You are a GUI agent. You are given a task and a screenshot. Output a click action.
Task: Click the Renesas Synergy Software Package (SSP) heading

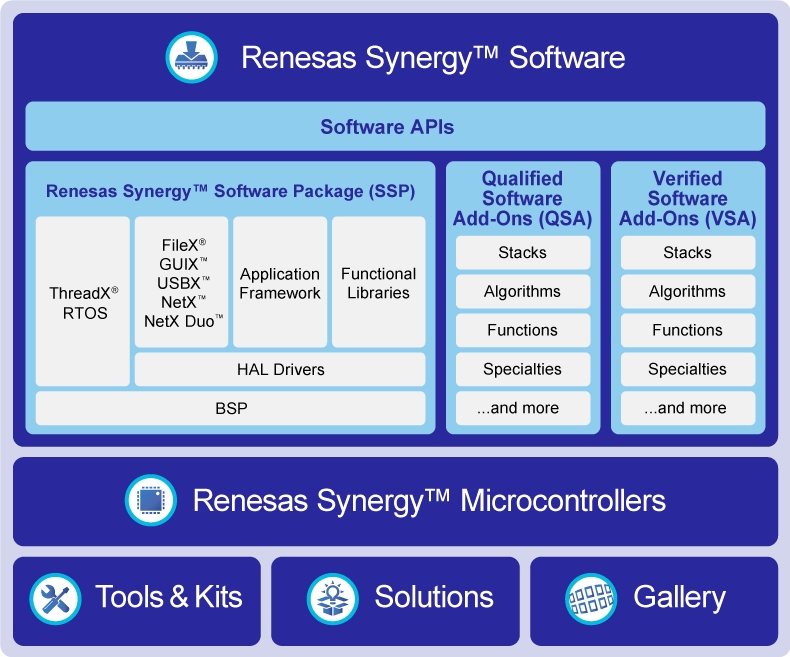point(230,190)
